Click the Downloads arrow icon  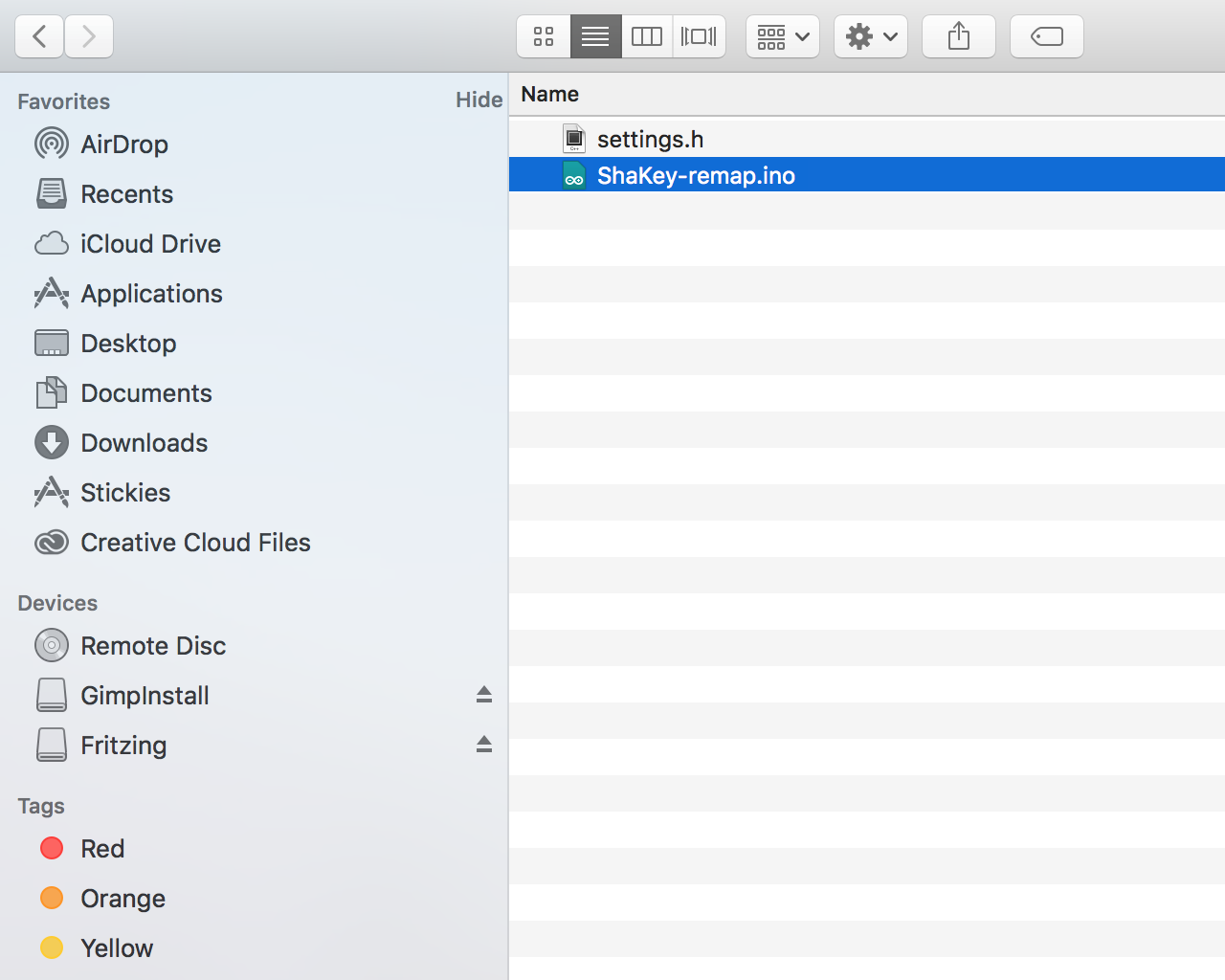[52, 442]
